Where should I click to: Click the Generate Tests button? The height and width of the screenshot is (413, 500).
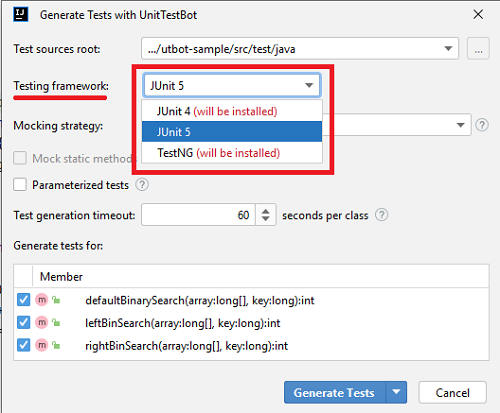(334, 392)
